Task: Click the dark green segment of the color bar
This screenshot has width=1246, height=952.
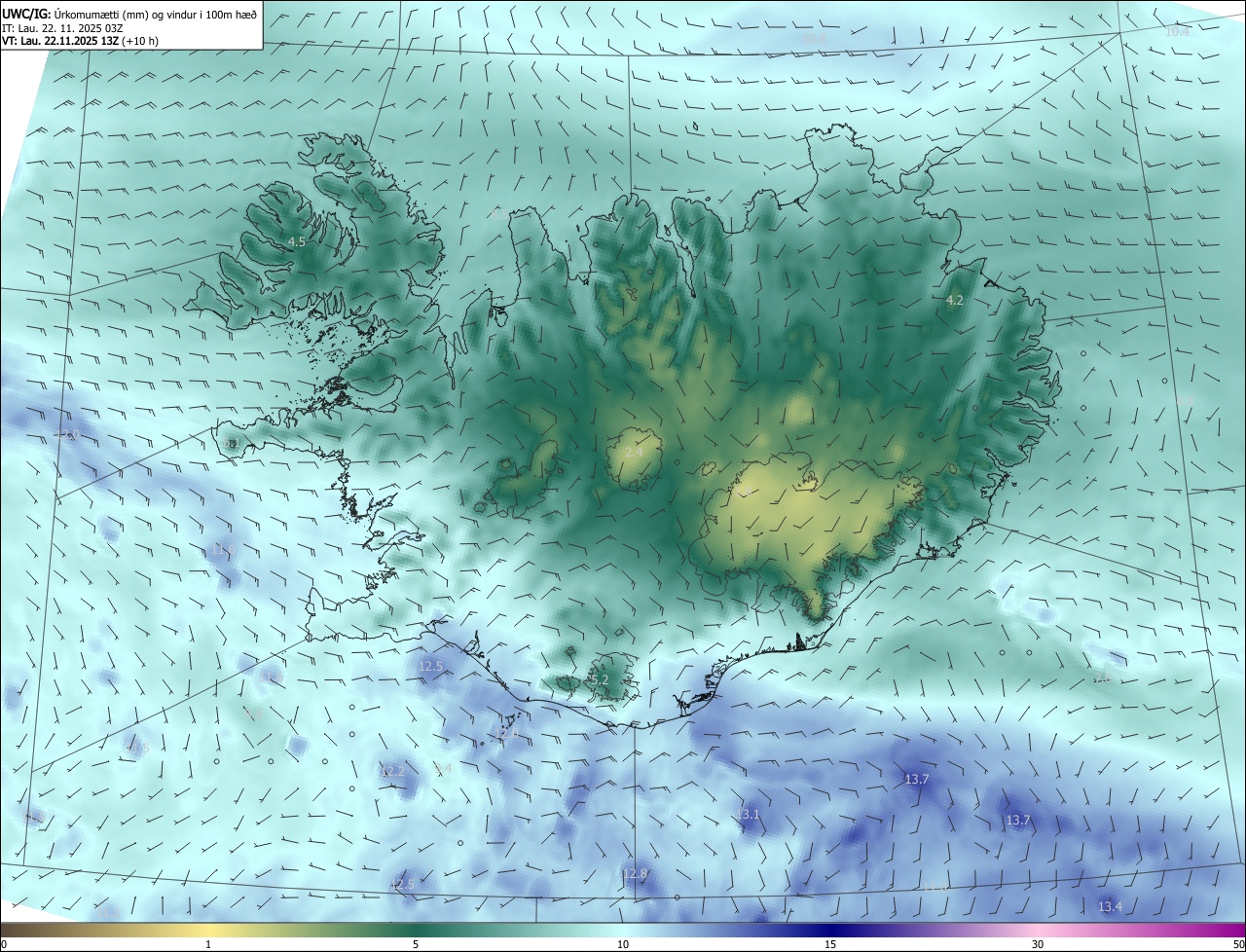Action: coord(416,930)
